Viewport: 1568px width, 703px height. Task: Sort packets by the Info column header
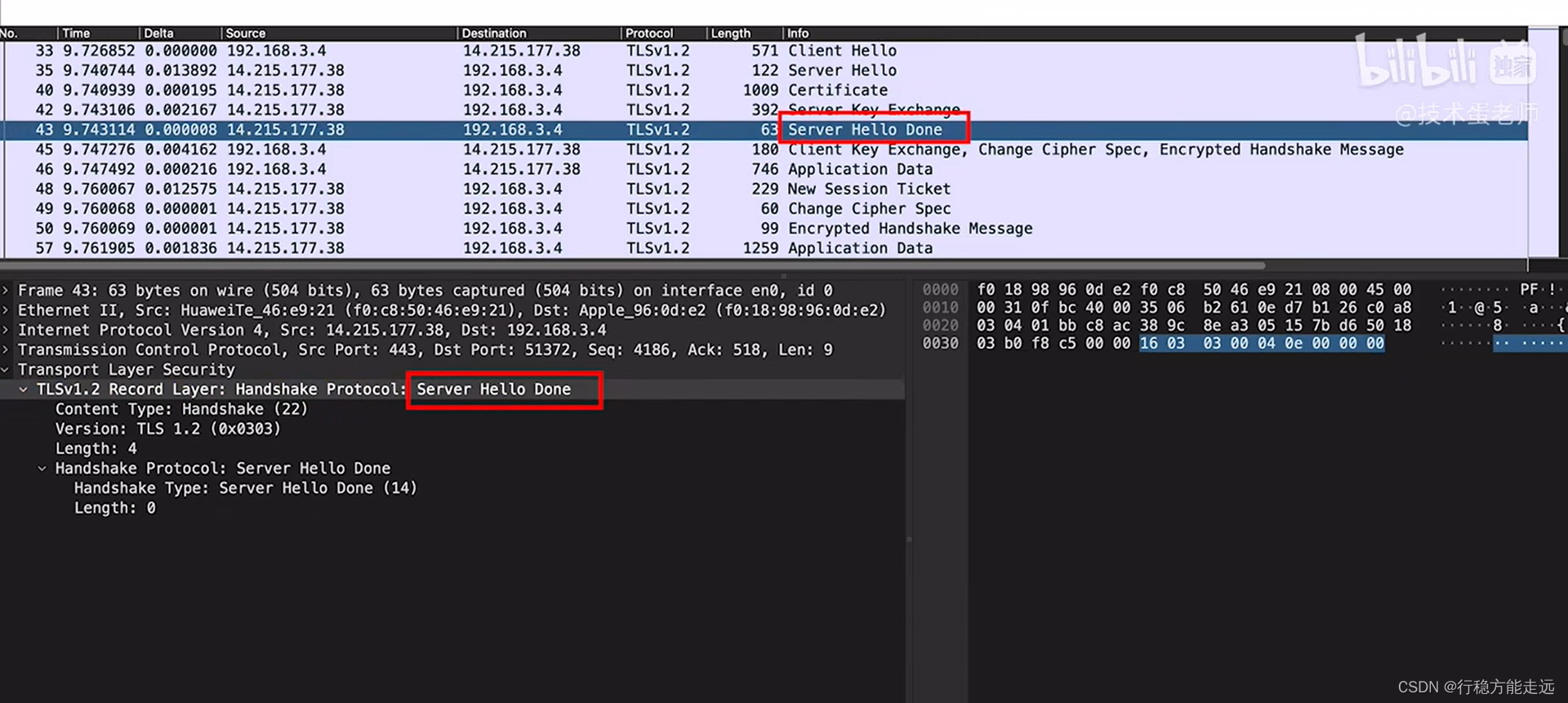[1155, 33]
